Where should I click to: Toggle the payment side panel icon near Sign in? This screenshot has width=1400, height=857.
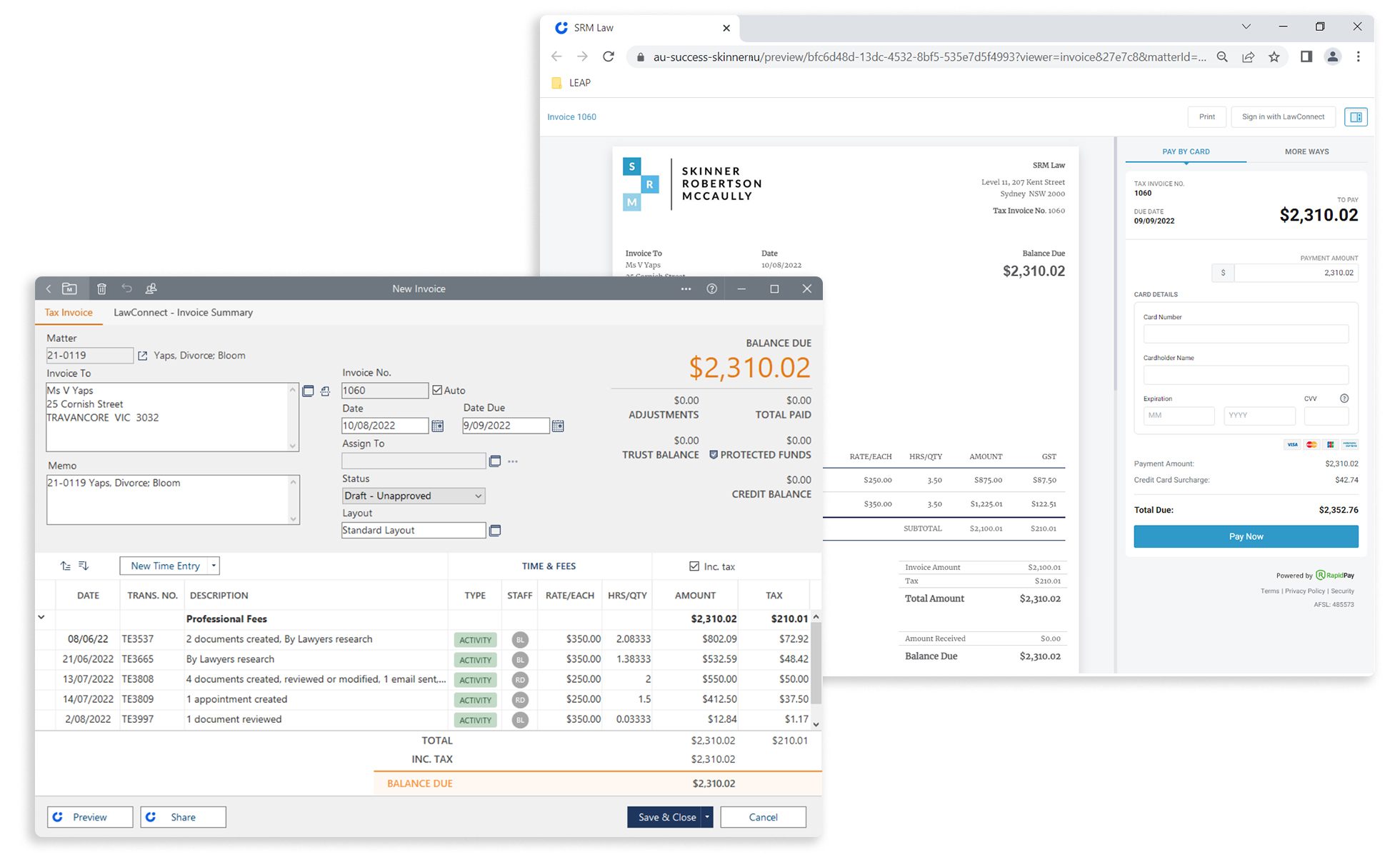[x=1356, y=117]
